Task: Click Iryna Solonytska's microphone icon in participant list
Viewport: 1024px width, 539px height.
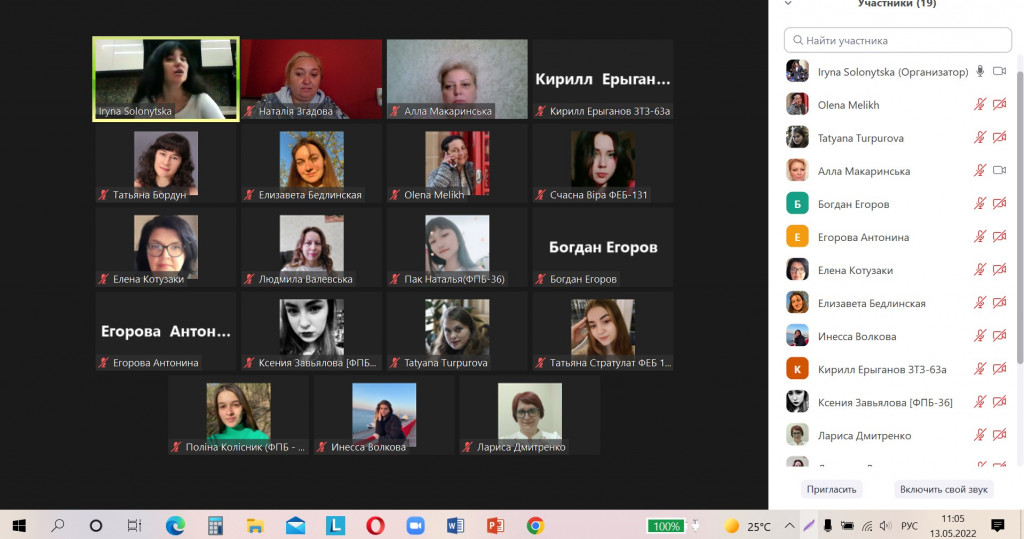Action: (980, 72)
